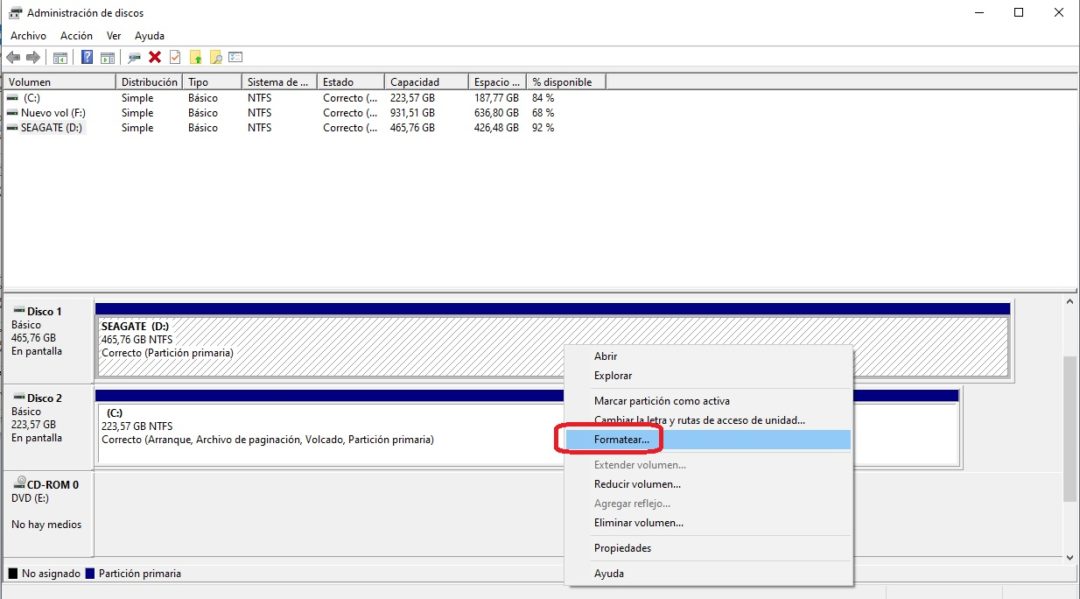1080x599 pixels.
Task: Click the show/hide console tree toolbar icon
Action: tap(61, 57)
